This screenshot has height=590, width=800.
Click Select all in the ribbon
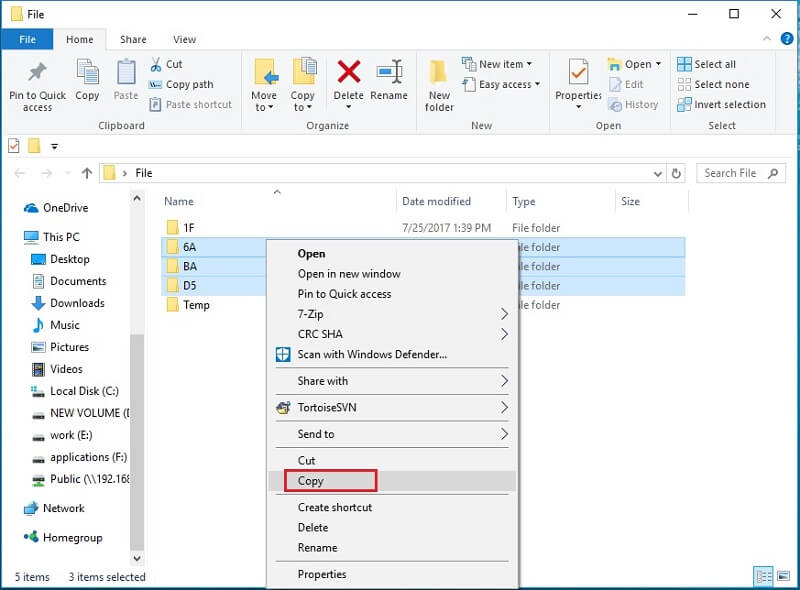pyautogui.click(x=714, y=64)
